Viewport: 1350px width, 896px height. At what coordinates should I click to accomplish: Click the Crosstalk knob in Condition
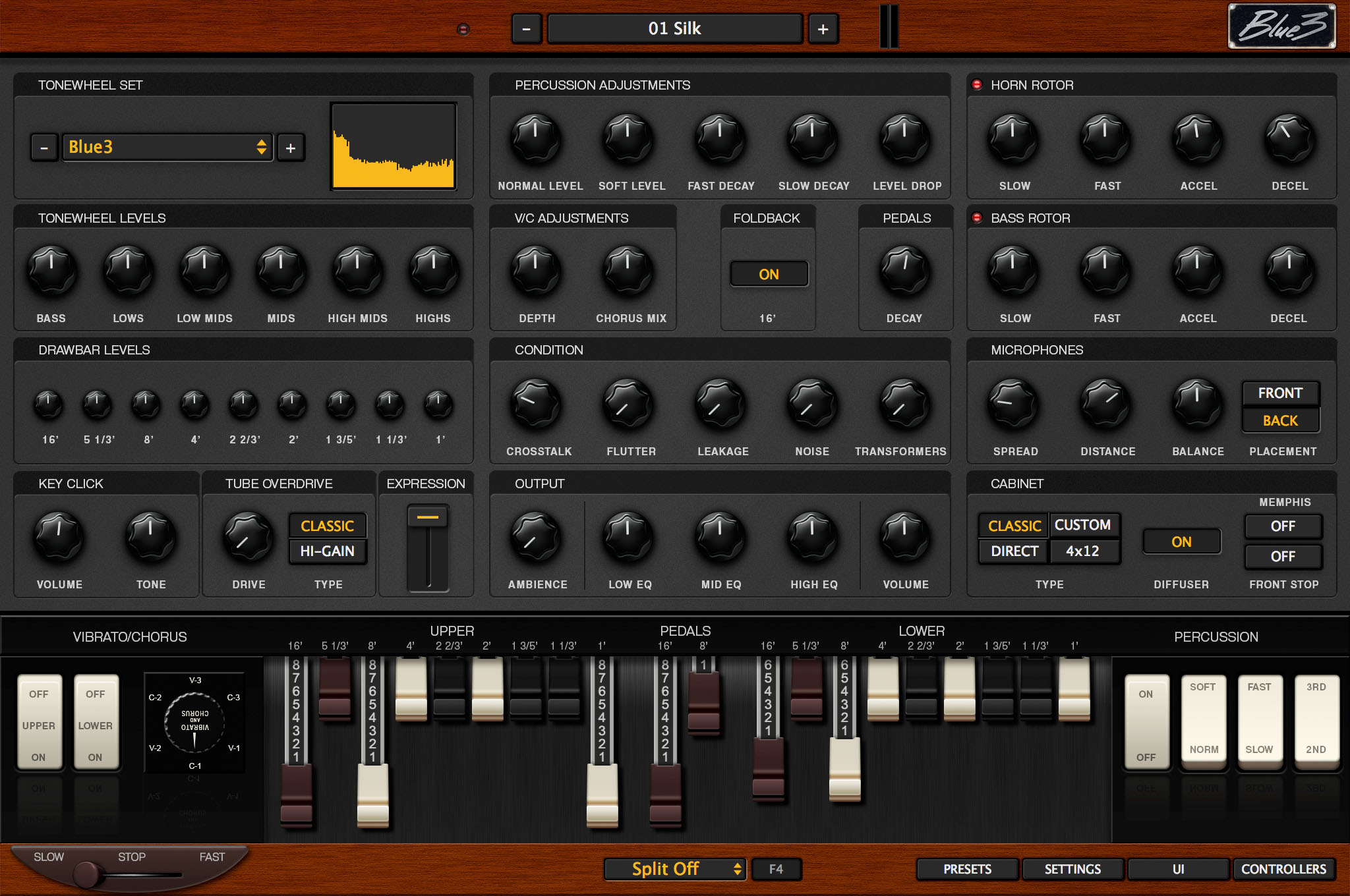[536, 404]
